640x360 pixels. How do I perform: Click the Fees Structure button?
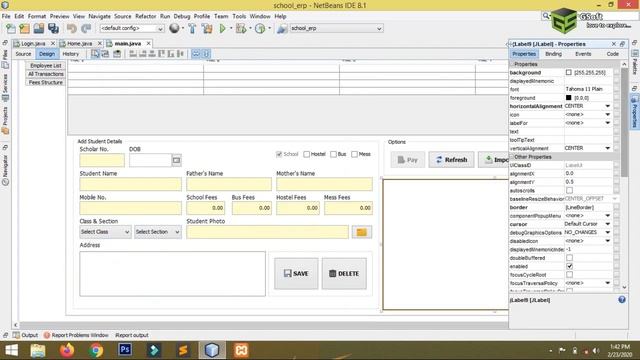pos(45,82)
